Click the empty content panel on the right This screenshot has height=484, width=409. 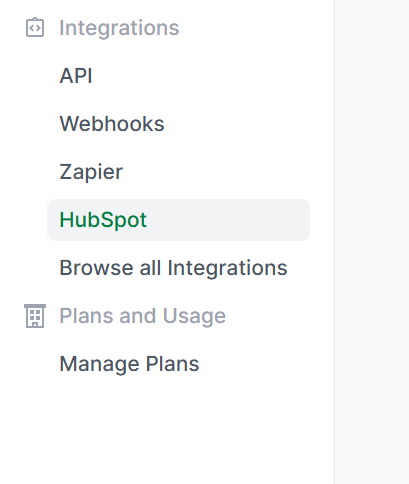(372, 242)
